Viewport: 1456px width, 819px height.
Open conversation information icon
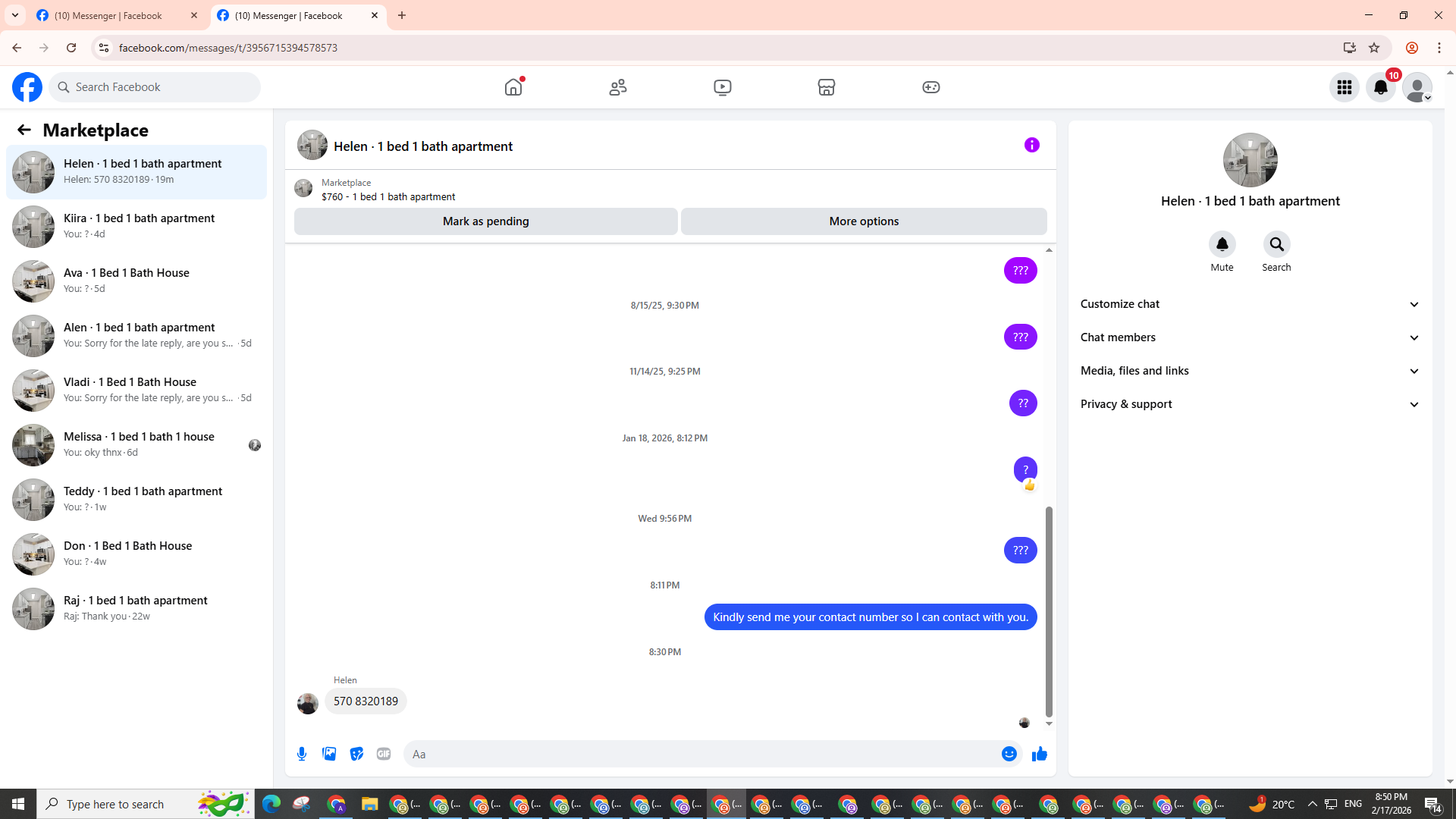tap(1031, 145)
